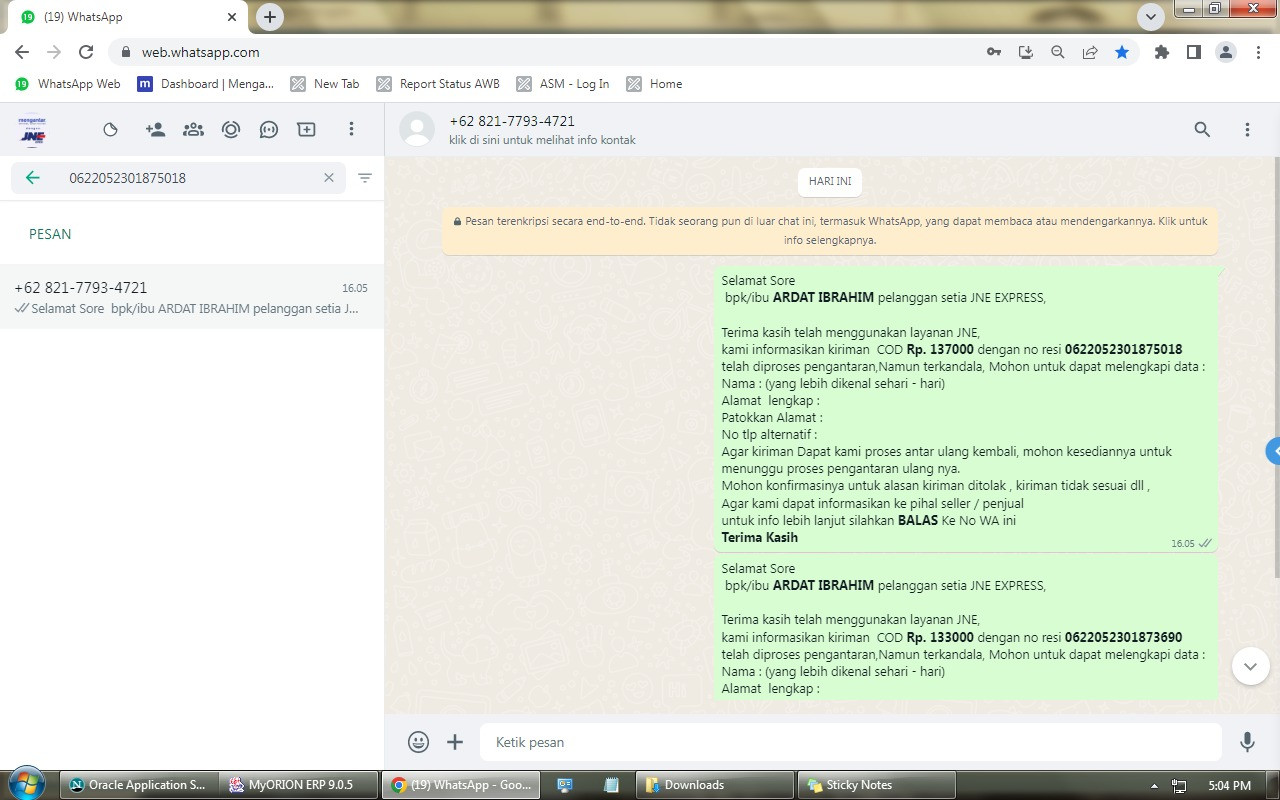Open the Channels circular icon
This screenshot has width=1280, height=800.
click(231, 129)
